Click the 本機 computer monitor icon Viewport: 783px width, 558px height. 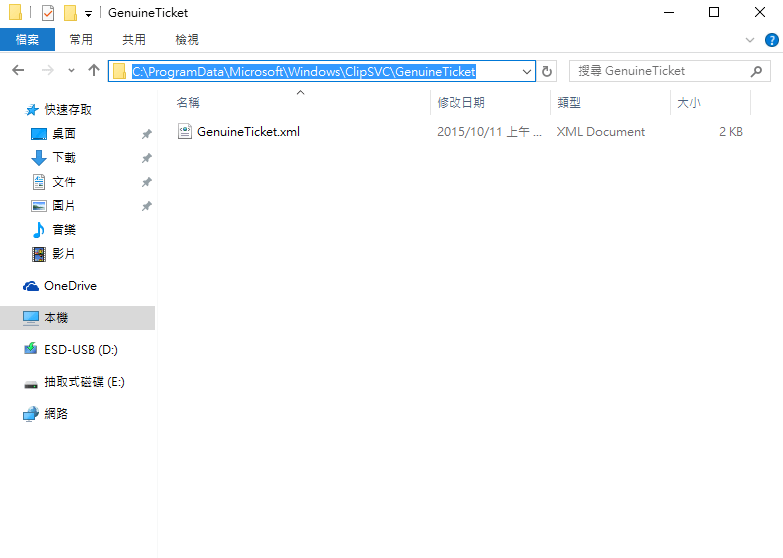(31, 318)
